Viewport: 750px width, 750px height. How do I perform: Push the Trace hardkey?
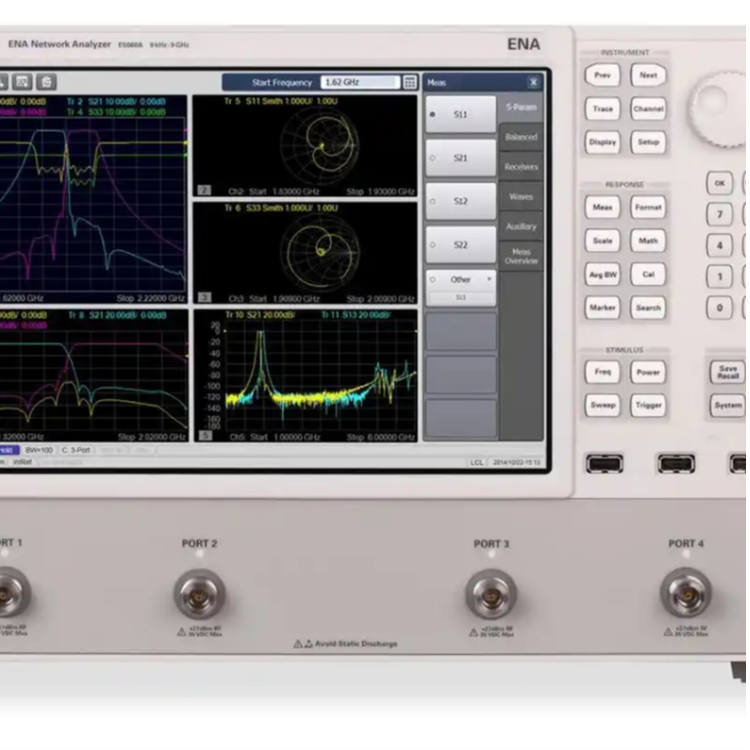602,109
